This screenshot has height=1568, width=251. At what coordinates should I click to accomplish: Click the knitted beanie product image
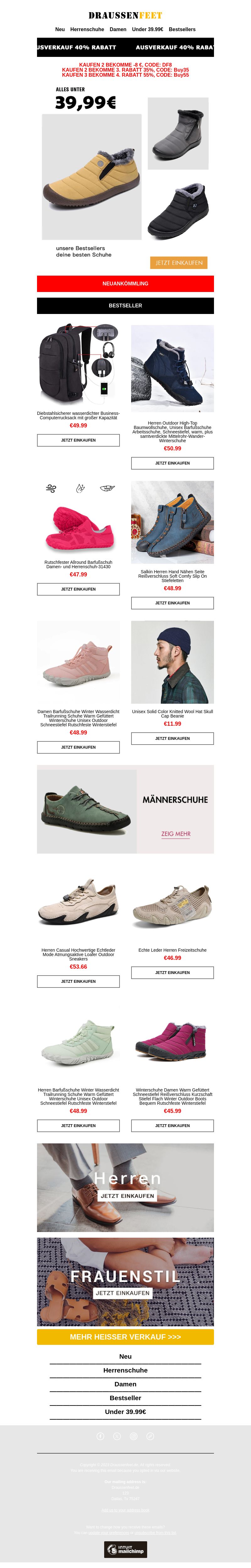pos(173,662)
